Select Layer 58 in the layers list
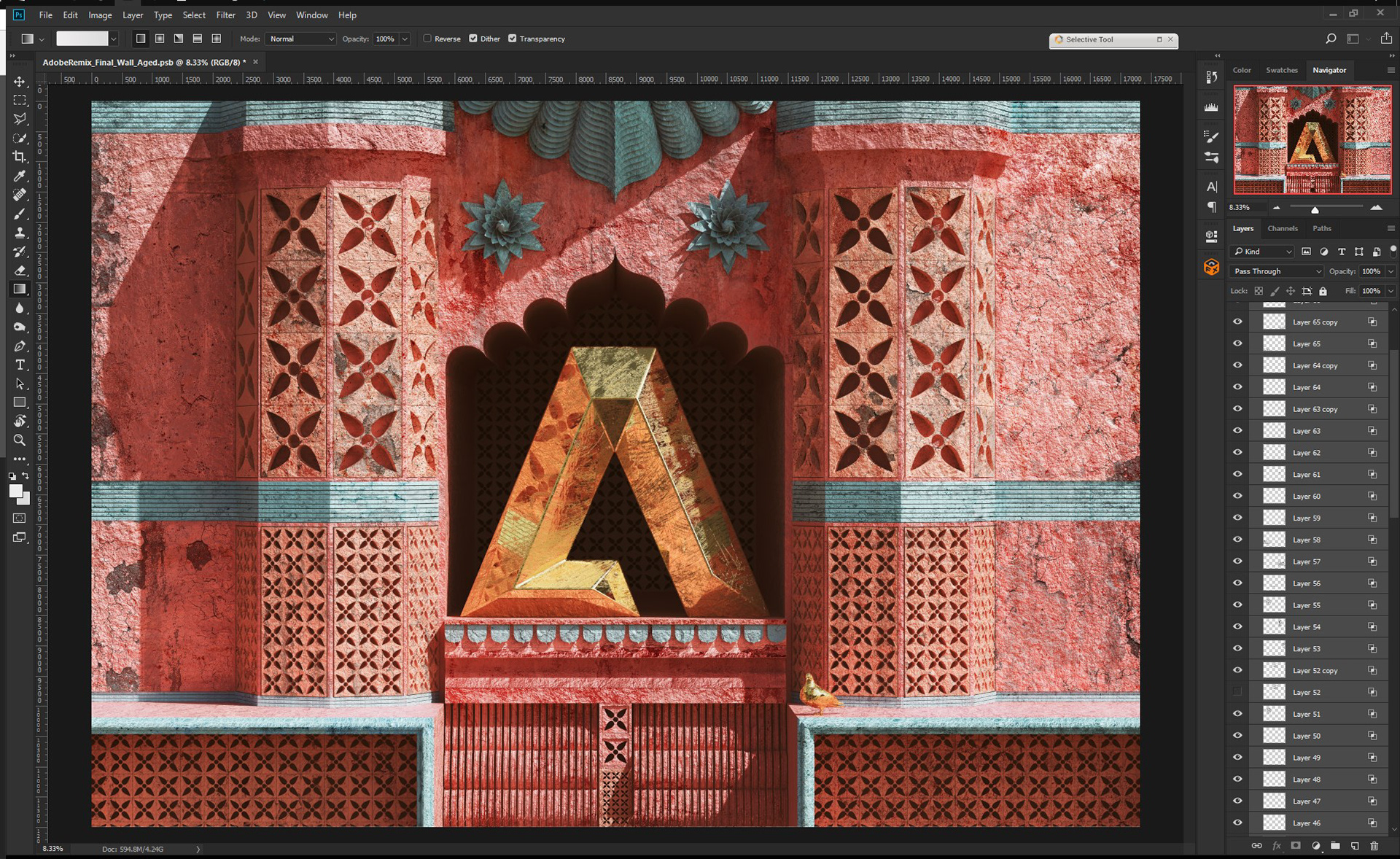Image resolution: width=1400 pixels, height=859 pixels. [x=1318, y=540]
